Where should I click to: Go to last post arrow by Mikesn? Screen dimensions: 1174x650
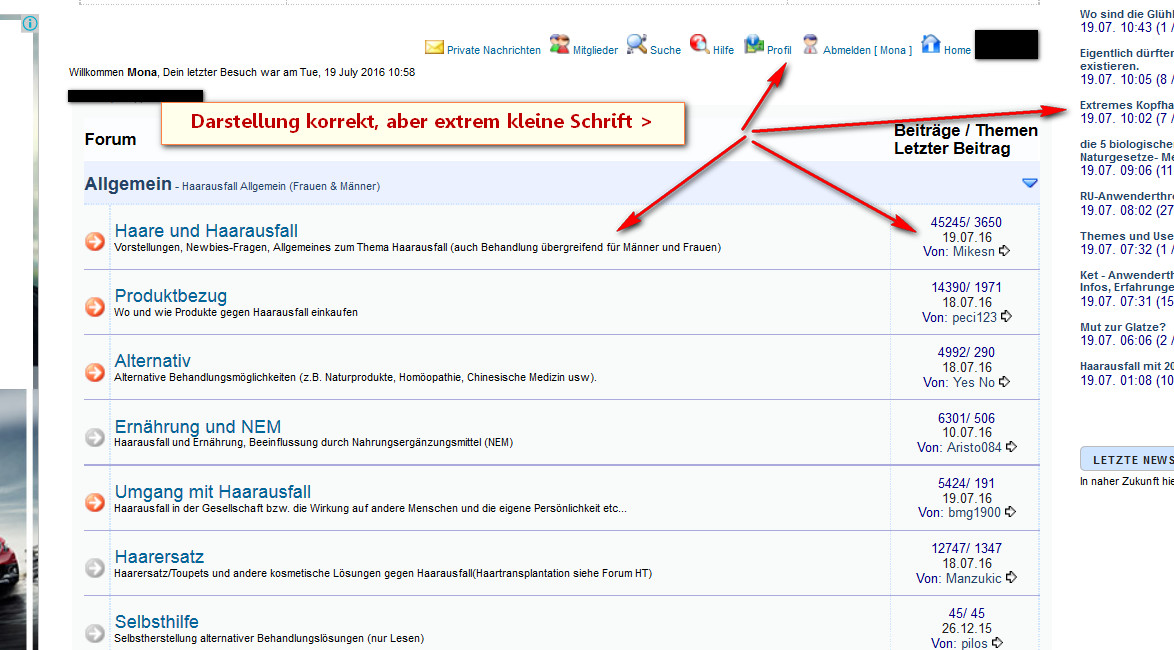[x=1005, y=251]
